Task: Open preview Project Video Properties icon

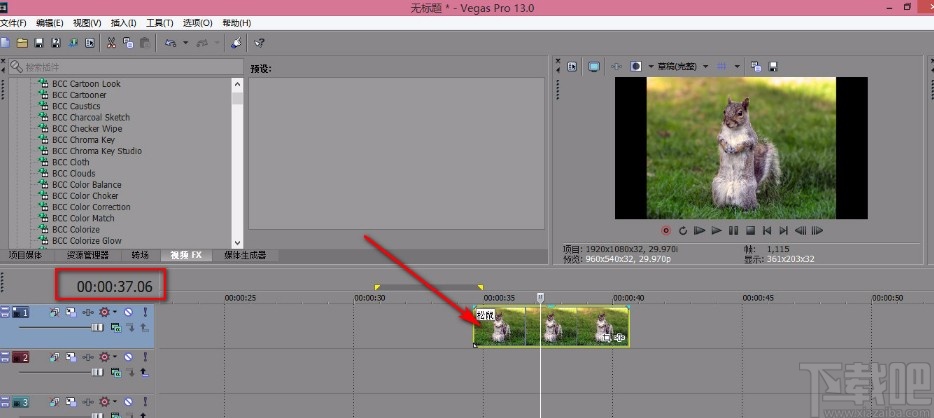Action: (x=572, y=67)
